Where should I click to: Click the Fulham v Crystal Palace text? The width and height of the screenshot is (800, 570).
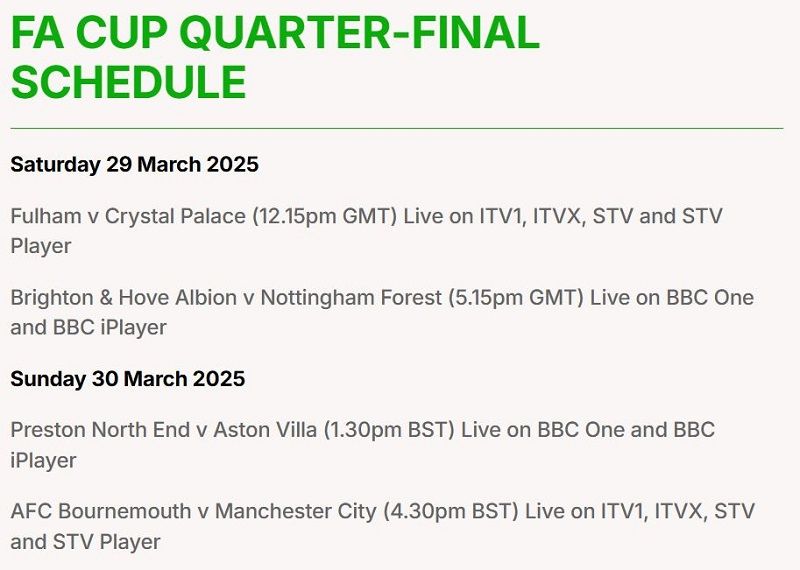tap(128, 216)
